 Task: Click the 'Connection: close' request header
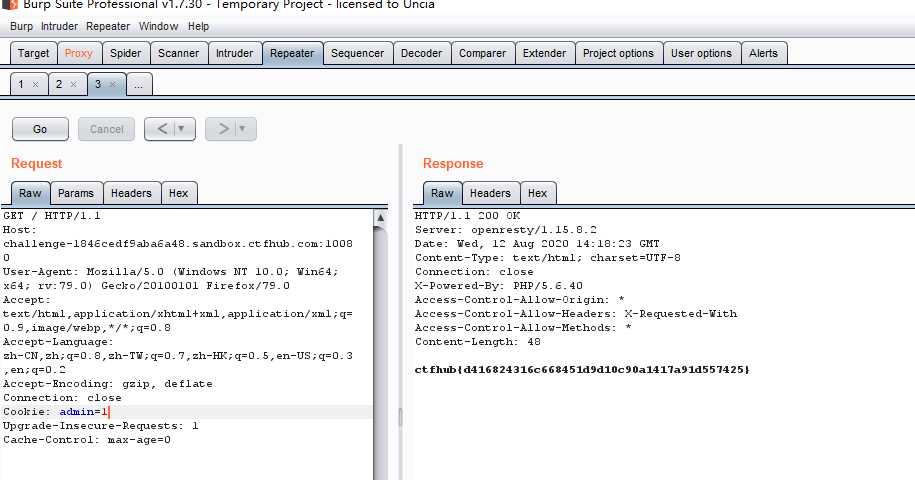[62, 398]
